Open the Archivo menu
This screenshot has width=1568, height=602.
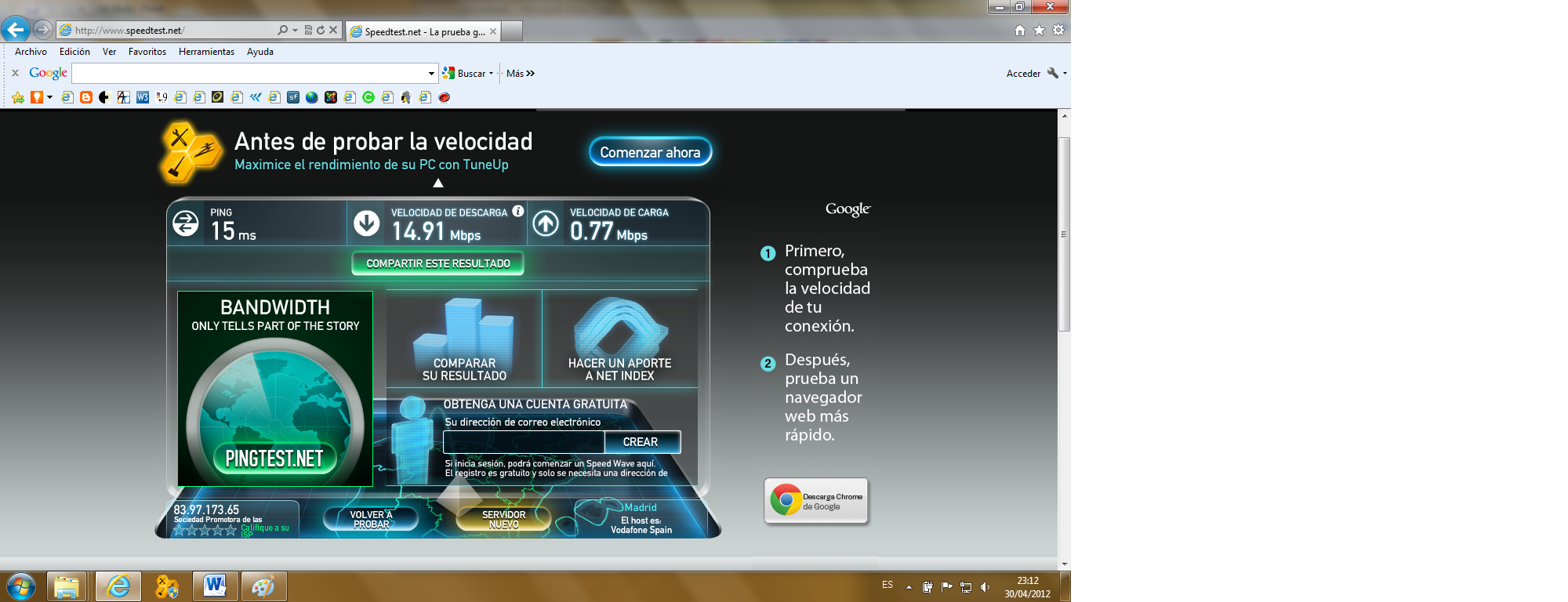click(x=31, y=52)
